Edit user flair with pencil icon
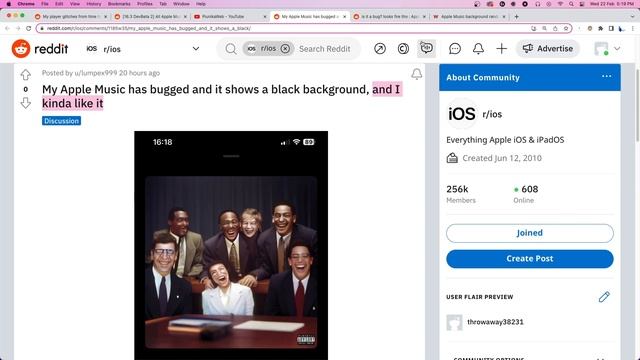640x360 pixels. pos(604,297)
